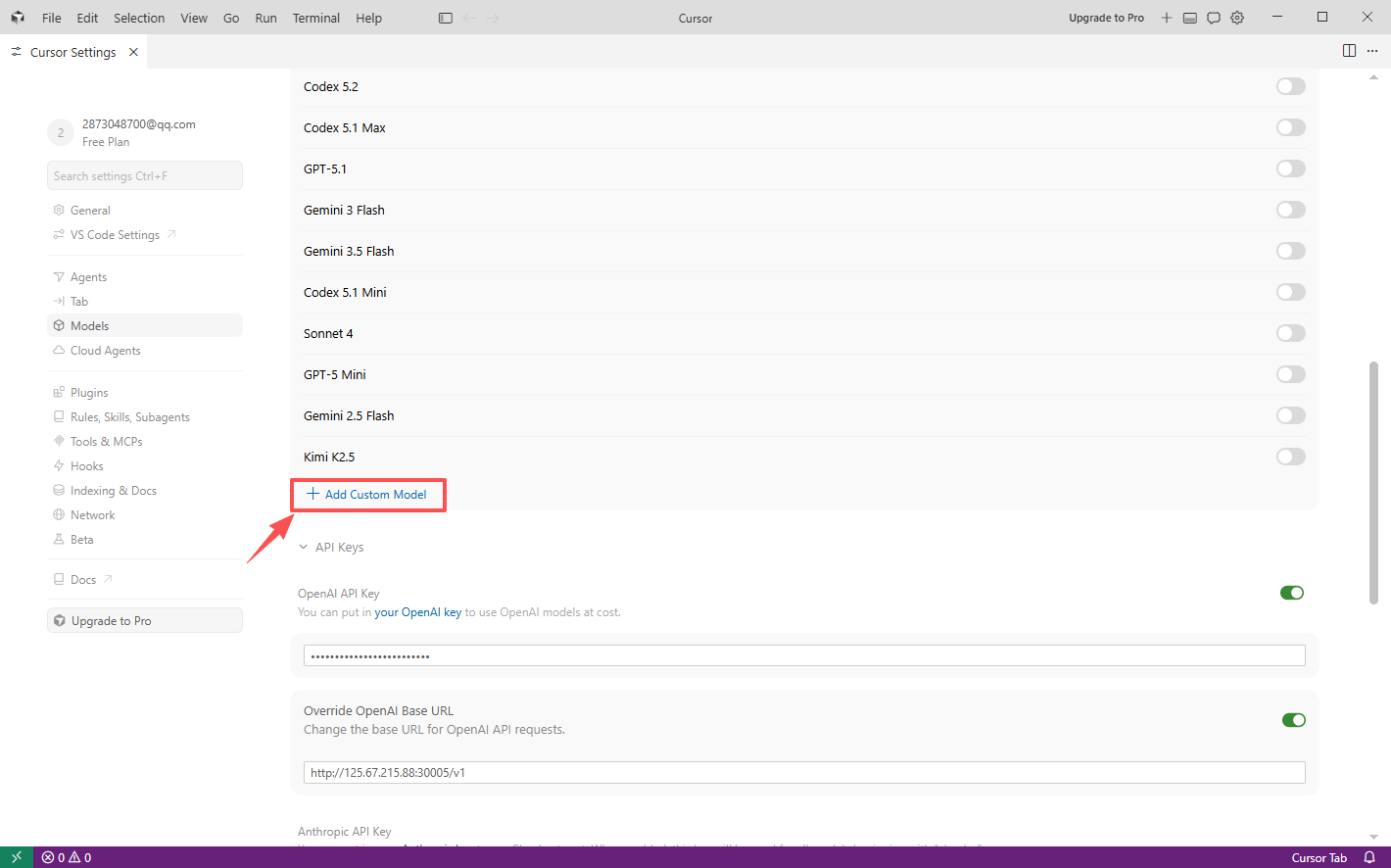
Task: Open Cloud Agents settings section
Action: 145,351
